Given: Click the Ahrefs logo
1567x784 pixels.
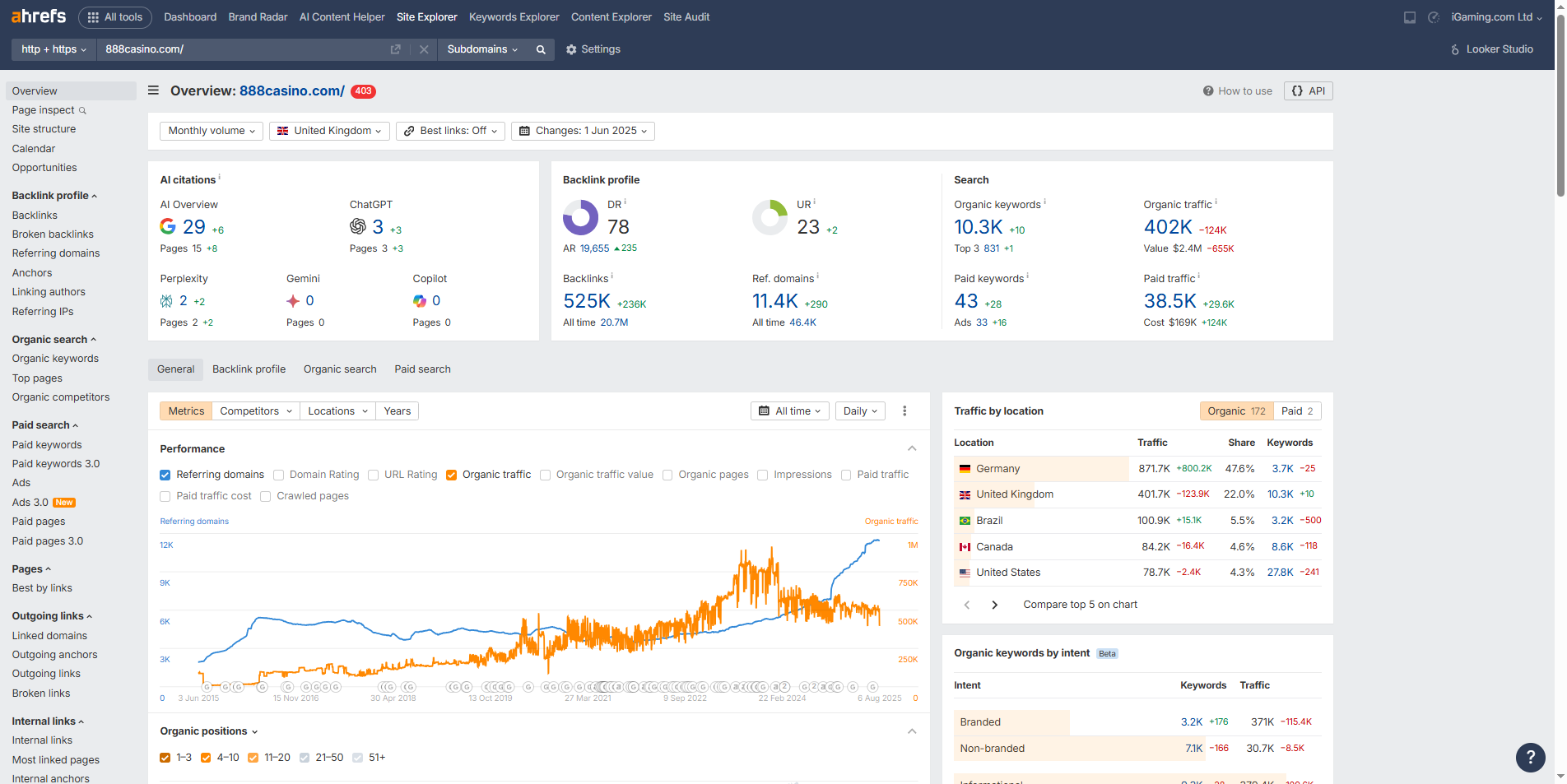Looking at the screenshot, I should point(39,16).
